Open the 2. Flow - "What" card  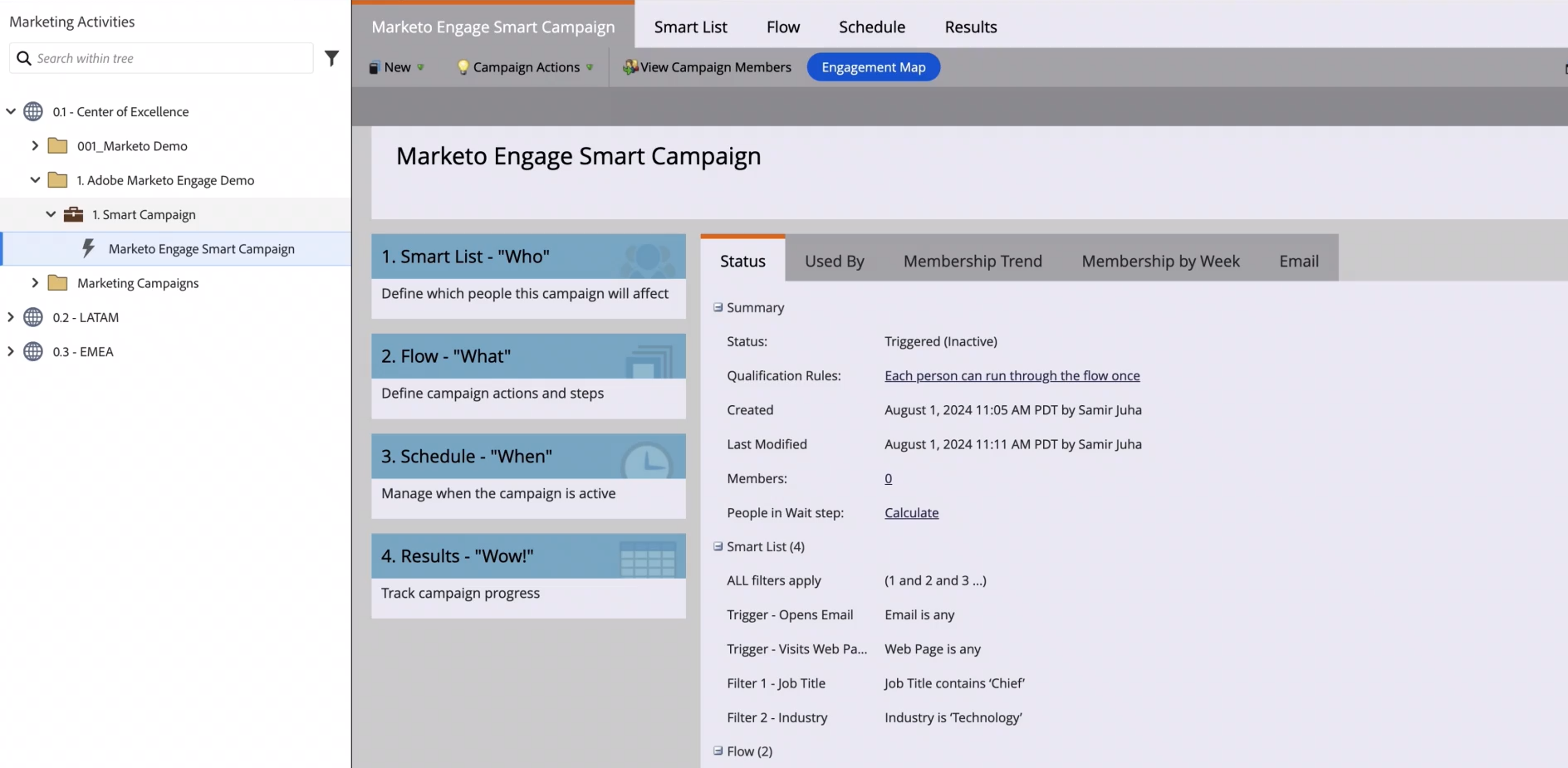(x=528, y=376)
